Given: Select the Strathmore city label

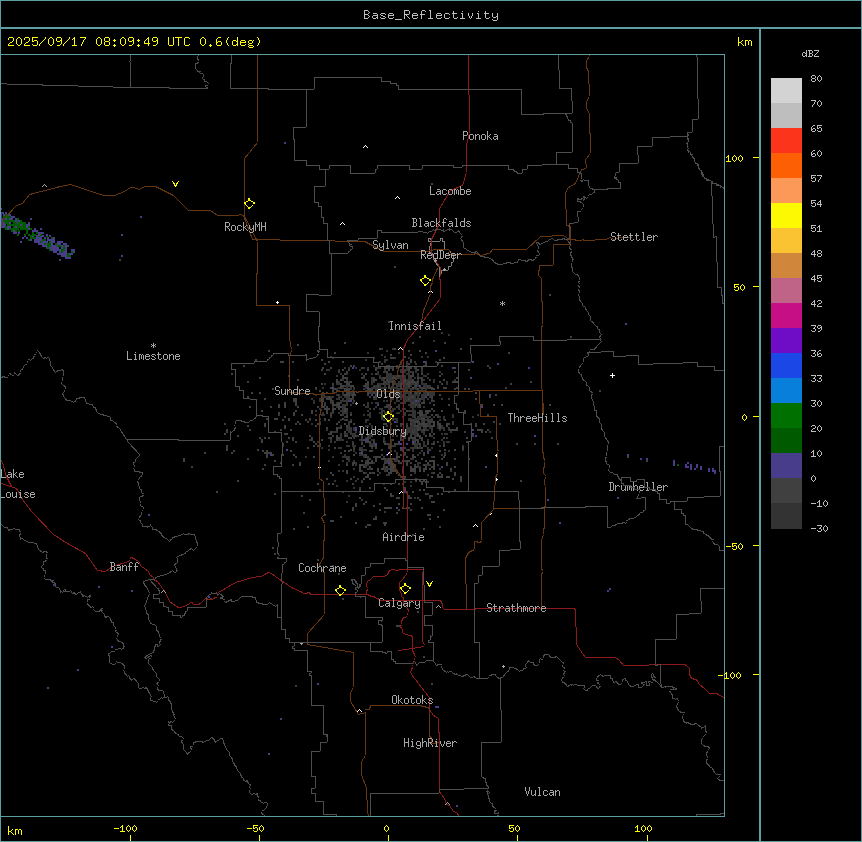Looking at the screenshot, I should point(516,608).
